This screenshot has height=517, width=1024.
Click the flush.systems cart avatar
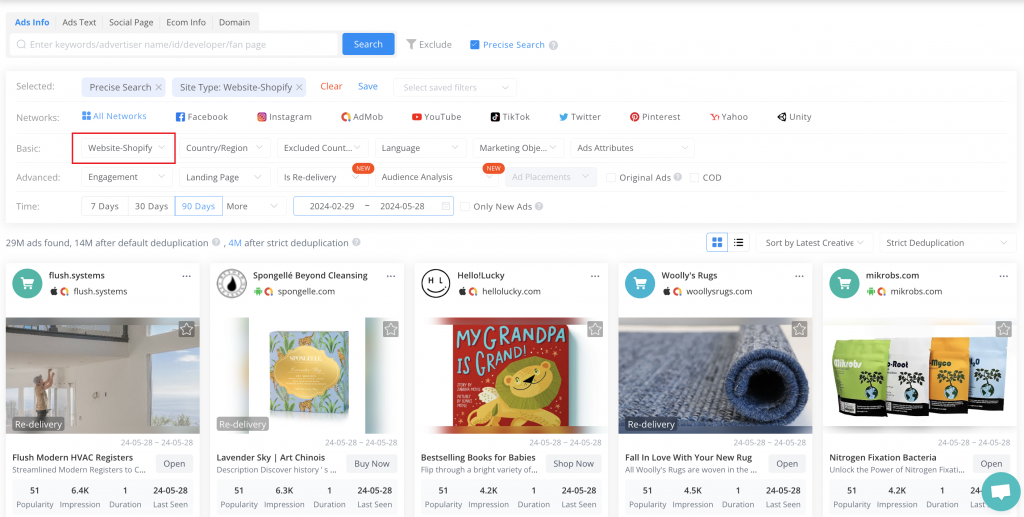[x=27, y=283]
